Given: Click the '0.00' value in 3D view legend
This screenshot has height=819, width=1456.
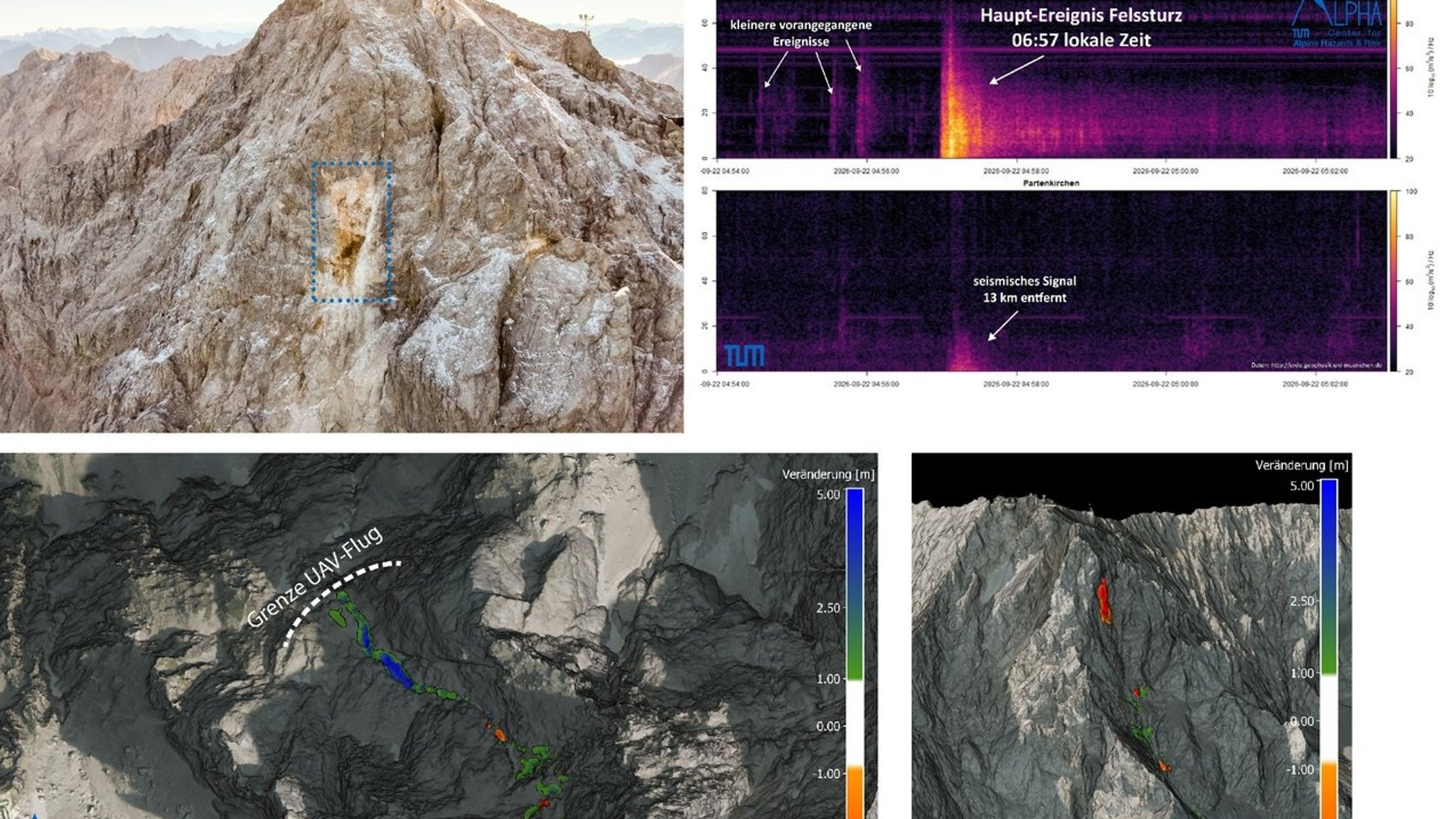Looking at the screenshot, I should point(1302,721).
